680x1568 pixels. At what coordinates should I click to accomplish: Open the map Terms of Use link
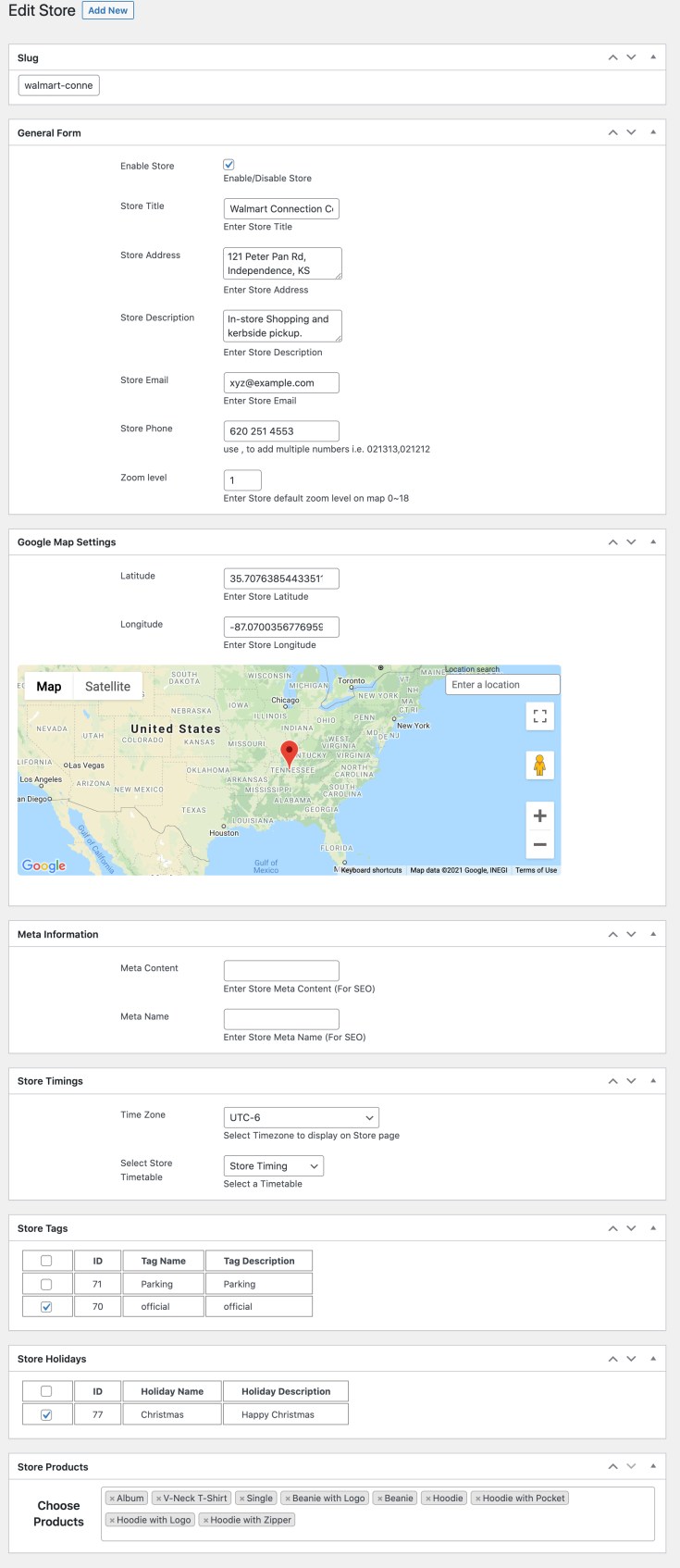536,869
